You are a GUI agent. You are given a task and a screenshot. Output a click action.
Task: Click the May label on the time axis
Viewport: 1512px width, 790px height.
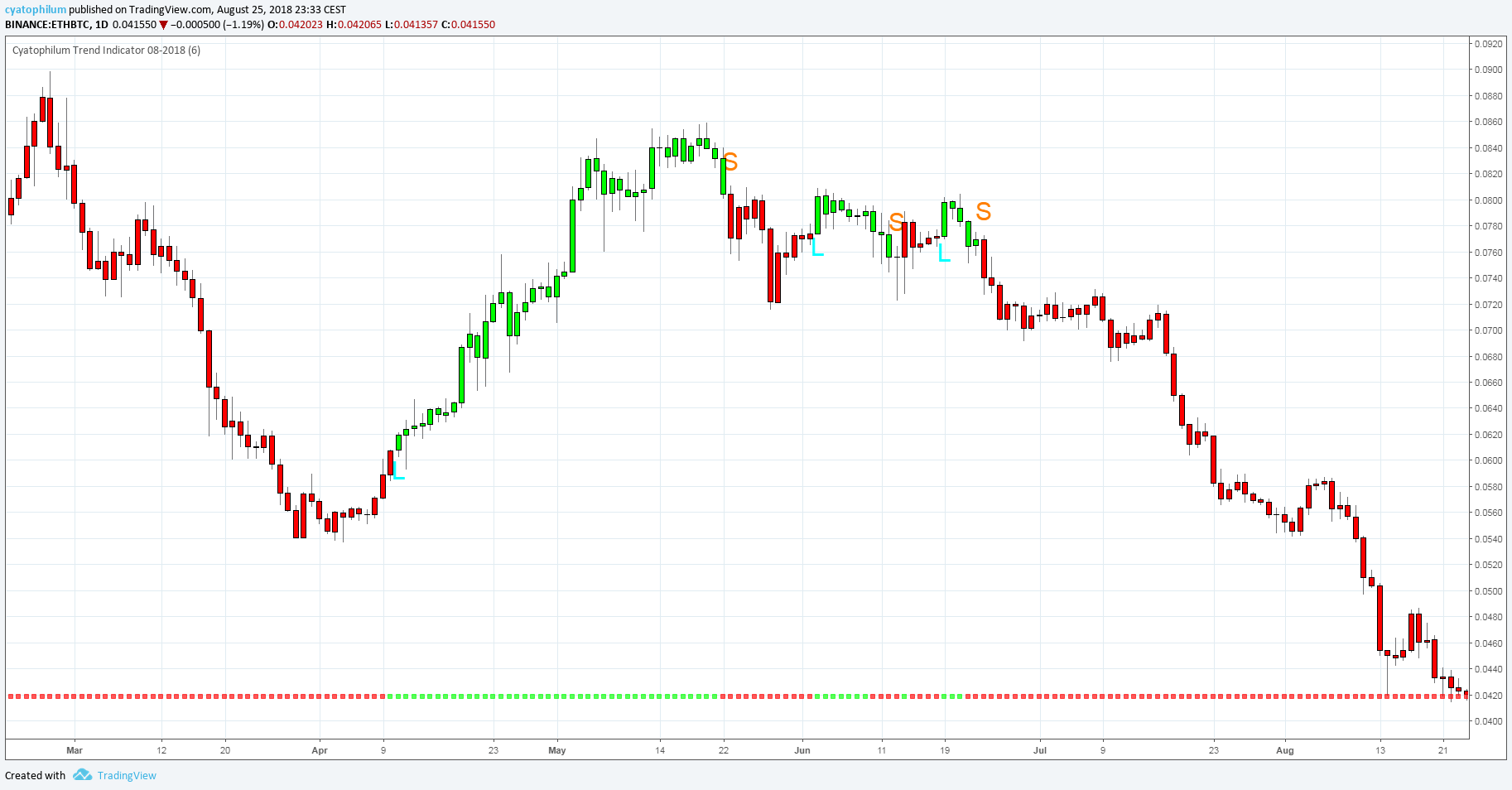click(557, 750)
